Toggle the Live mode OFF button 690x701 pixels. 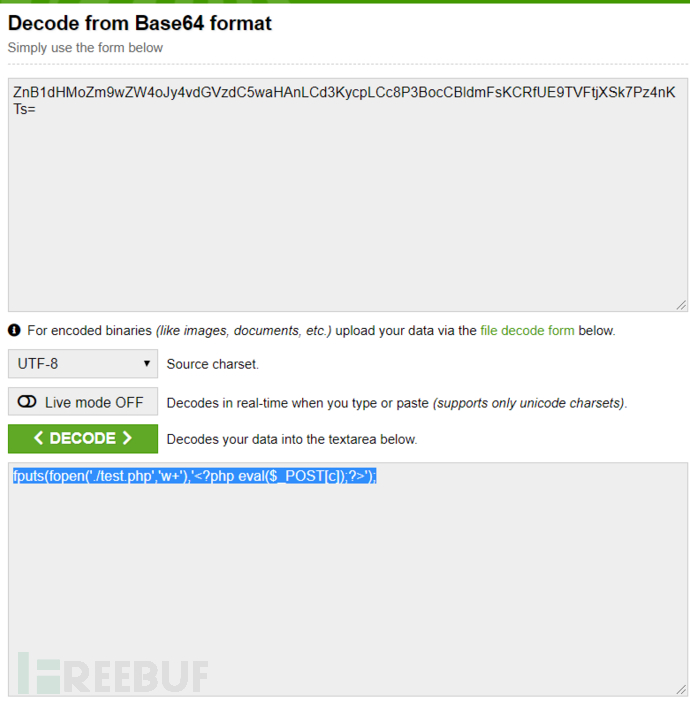[x=83, y=401]
